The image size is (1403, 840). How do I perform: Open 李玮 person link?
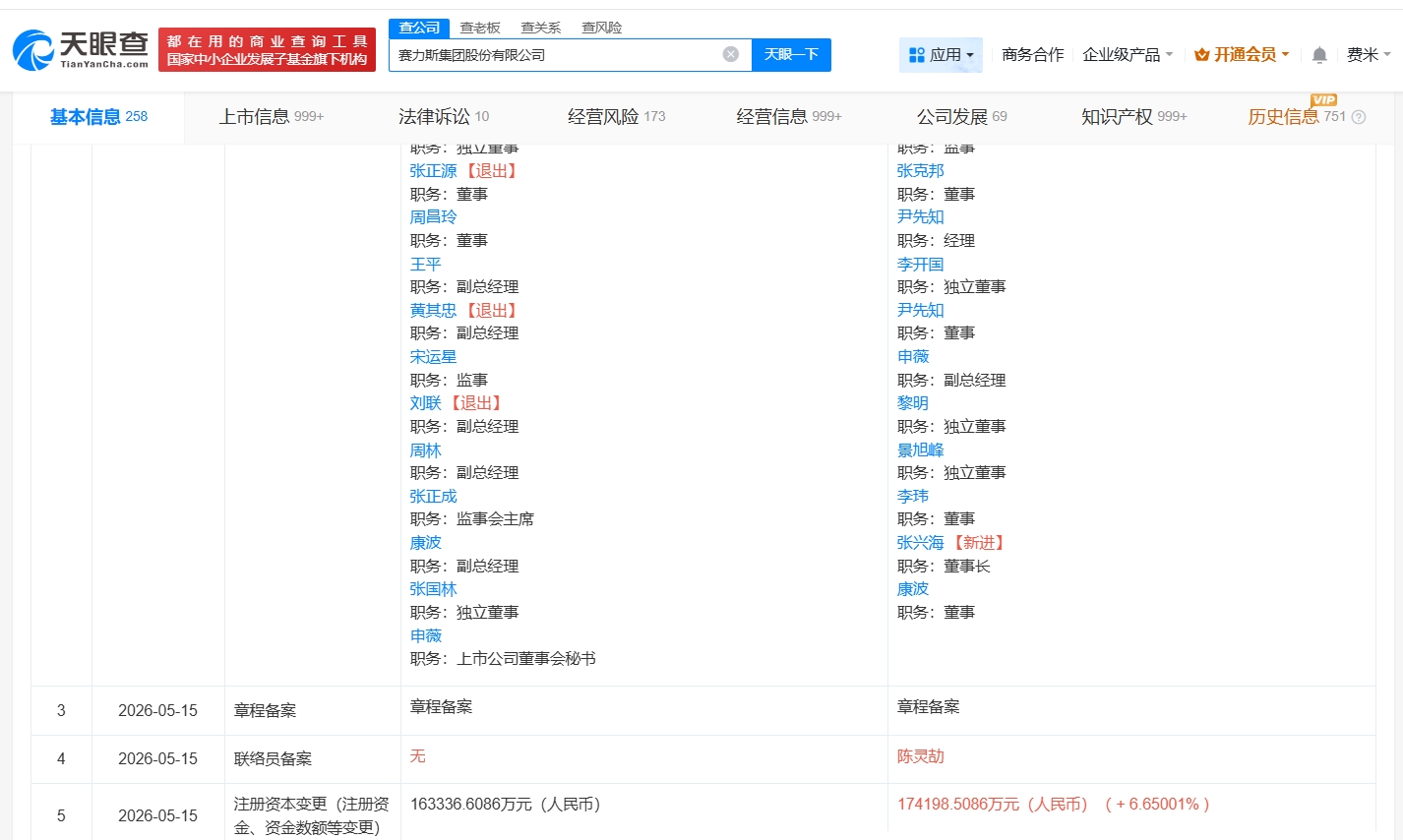(912, 497)
